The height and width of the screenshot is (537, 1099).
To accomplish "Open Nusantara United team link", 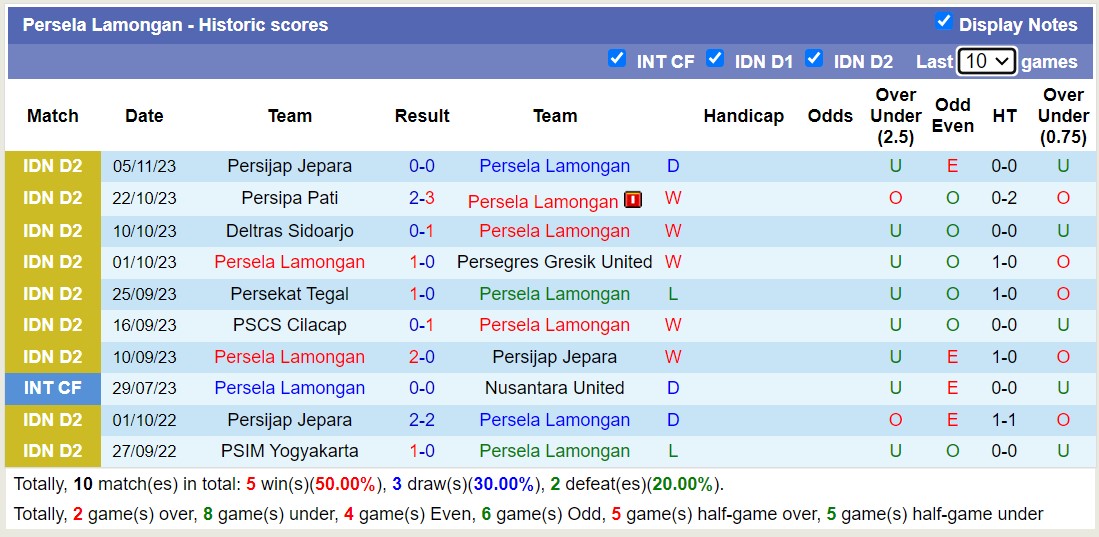I will click(x=554, y=388).
